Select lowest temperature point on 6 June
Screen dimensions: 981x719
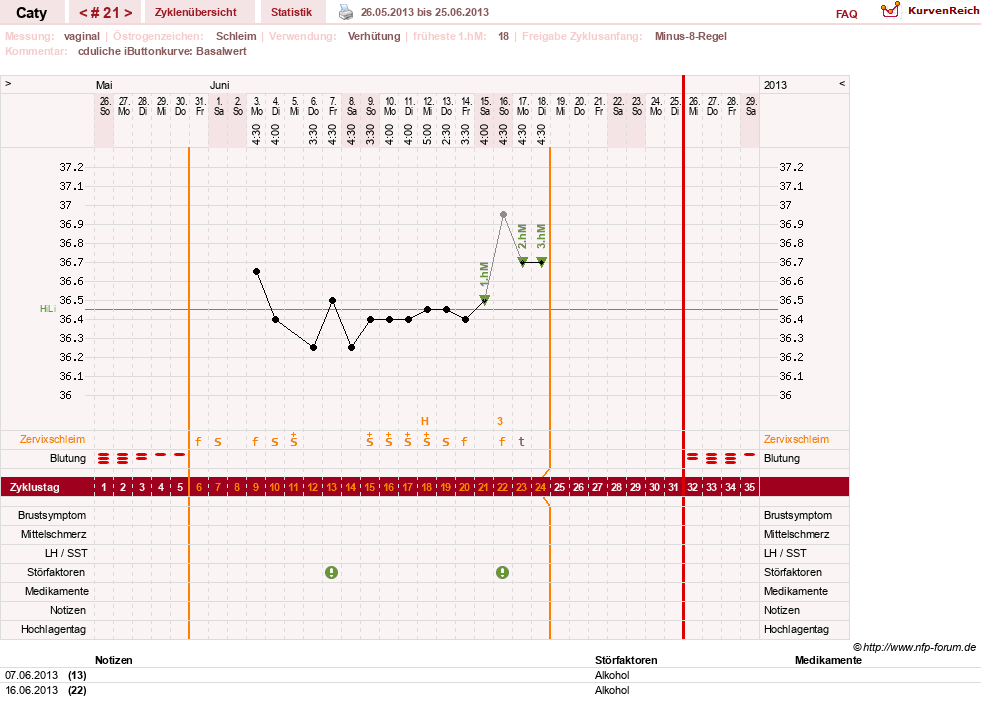(x=313, y=347)
